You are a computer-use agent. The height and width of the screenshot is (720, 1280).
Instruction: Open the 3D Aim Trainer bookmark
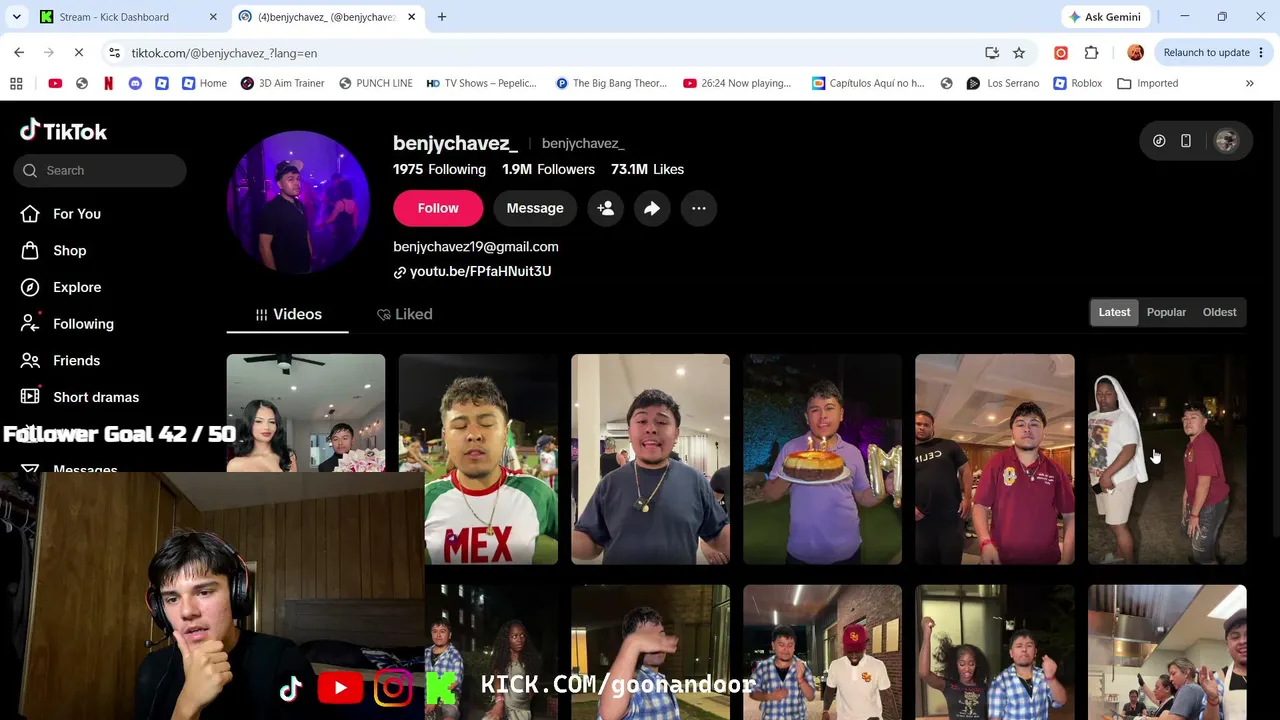pyautogui.click(x=282, y=84)
